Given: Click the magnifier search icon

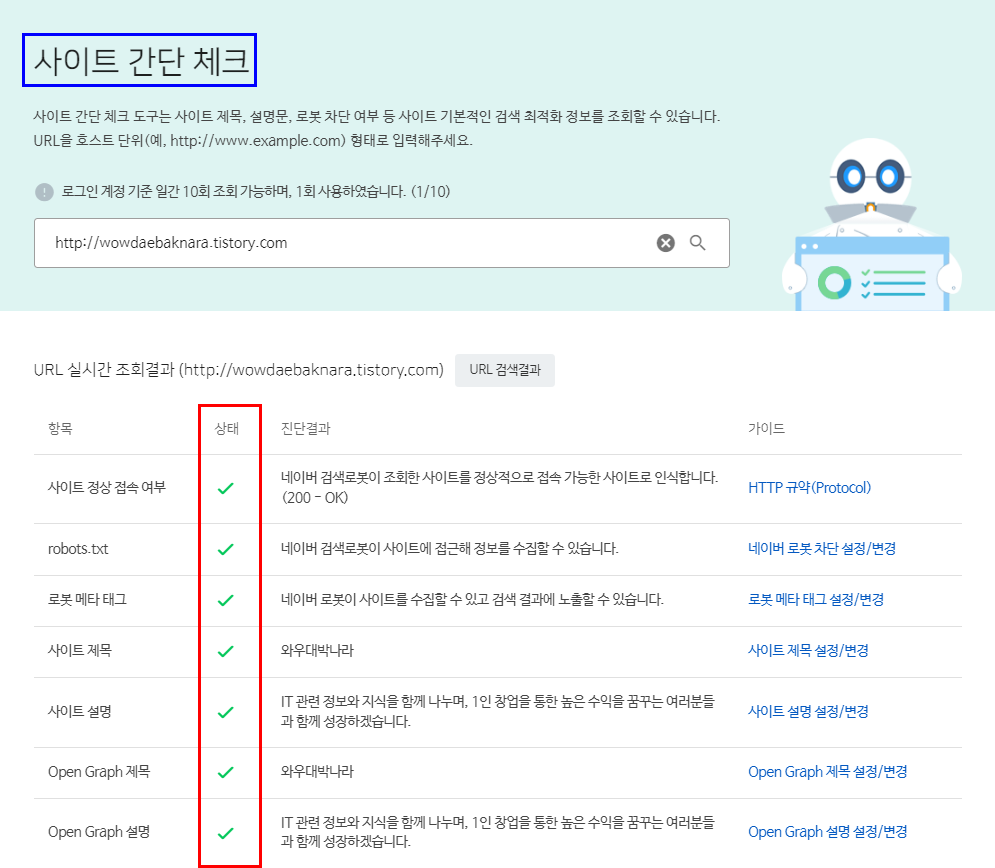Looking at the screenshot, I should point(697,242).
